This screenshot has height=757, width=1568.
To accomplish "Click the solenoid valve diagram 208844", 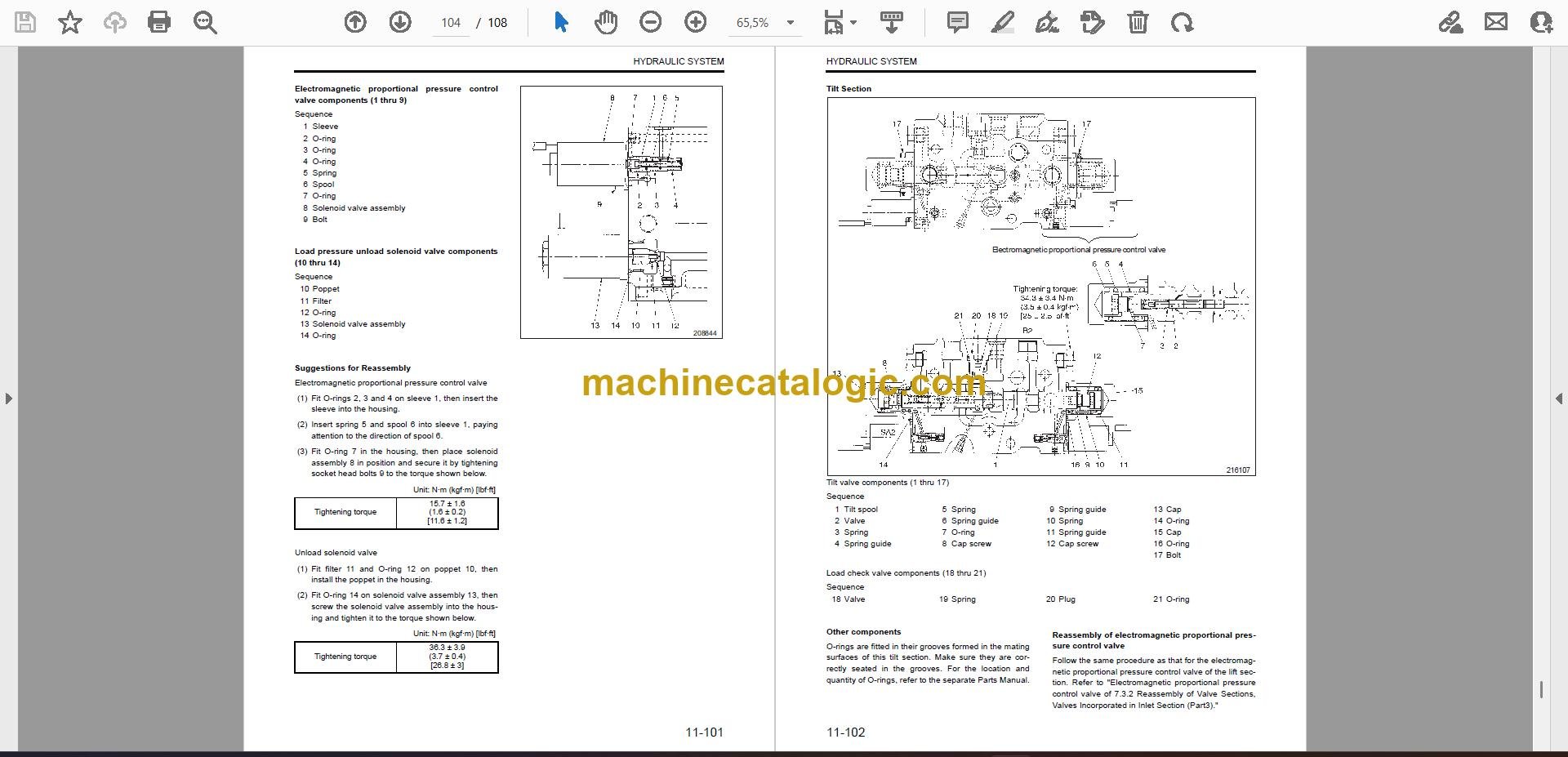I will click(621, 212).
